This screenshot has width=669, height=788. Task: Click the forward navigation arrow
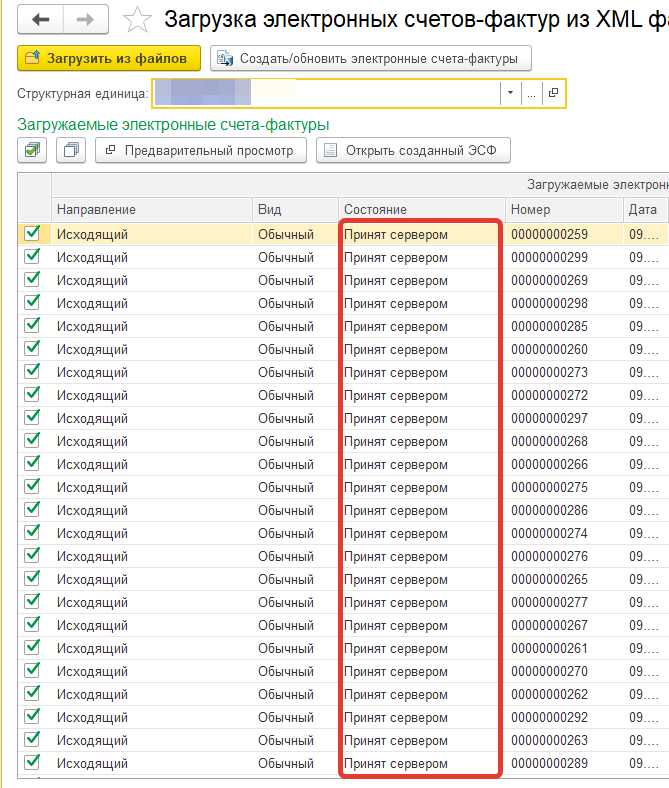tap(86, 20)
